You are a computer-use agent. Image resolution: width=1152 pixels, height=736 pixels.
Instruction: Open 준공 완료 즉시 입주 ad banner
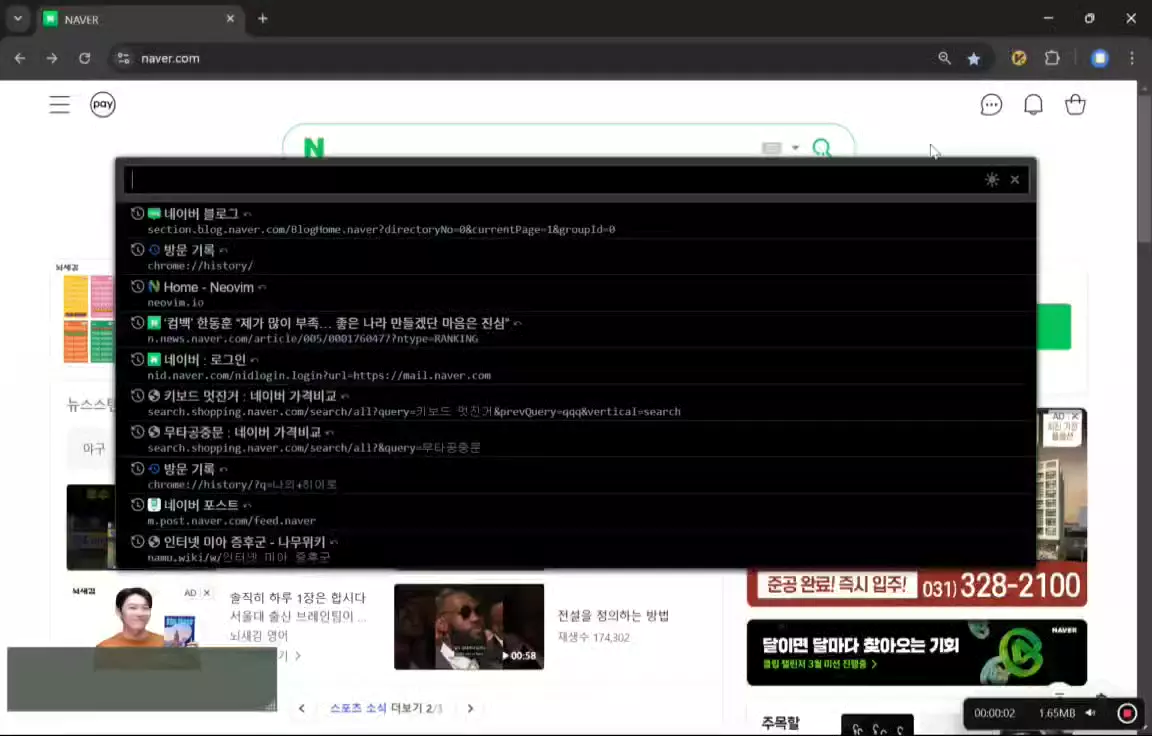click(916, 585)
